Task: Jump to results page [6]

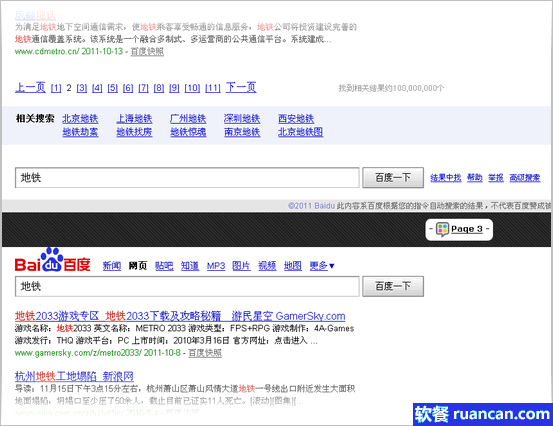Action: [128, 88]
